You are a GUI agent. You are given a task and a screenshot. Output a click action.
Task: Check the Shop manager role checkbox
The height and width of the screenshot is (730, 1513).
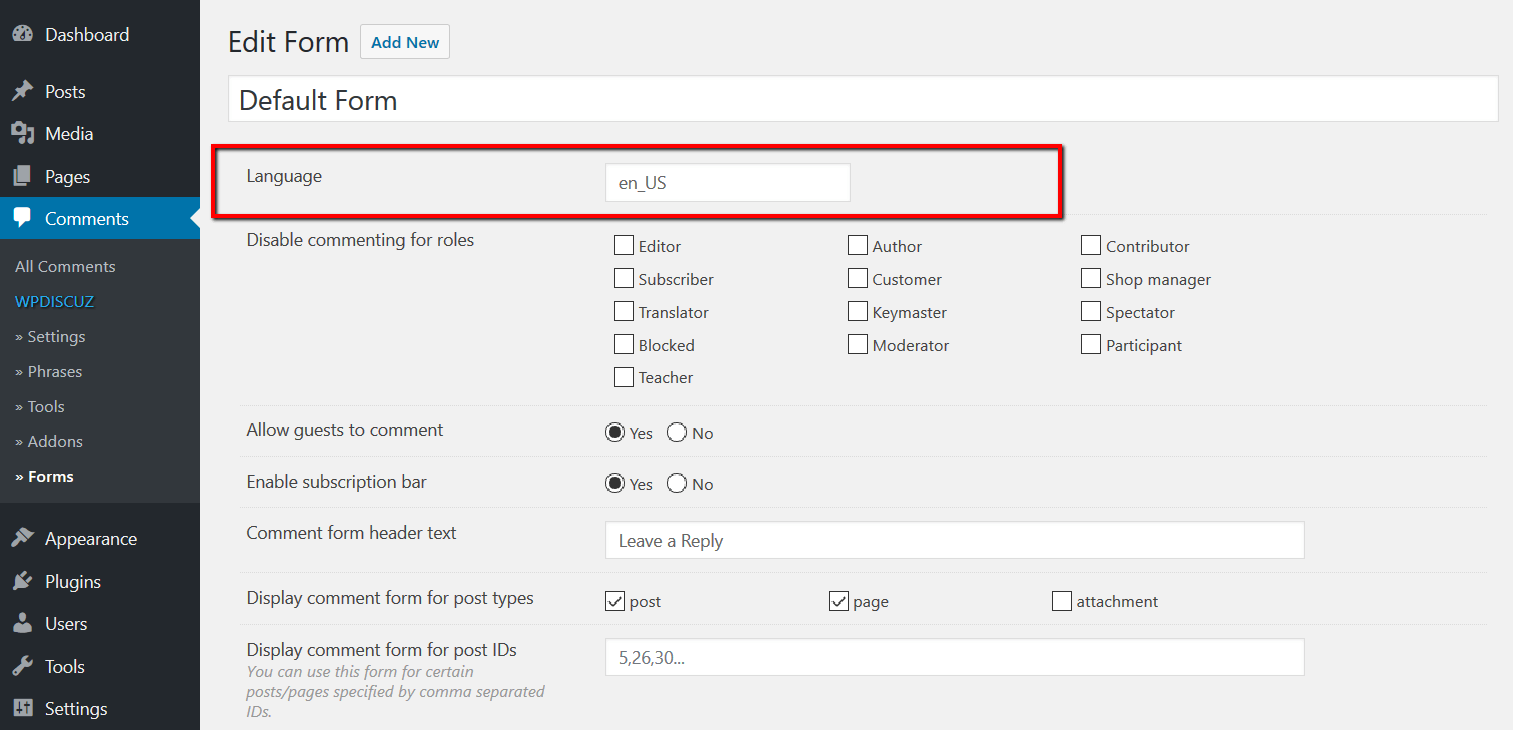tap(1091, 279)
